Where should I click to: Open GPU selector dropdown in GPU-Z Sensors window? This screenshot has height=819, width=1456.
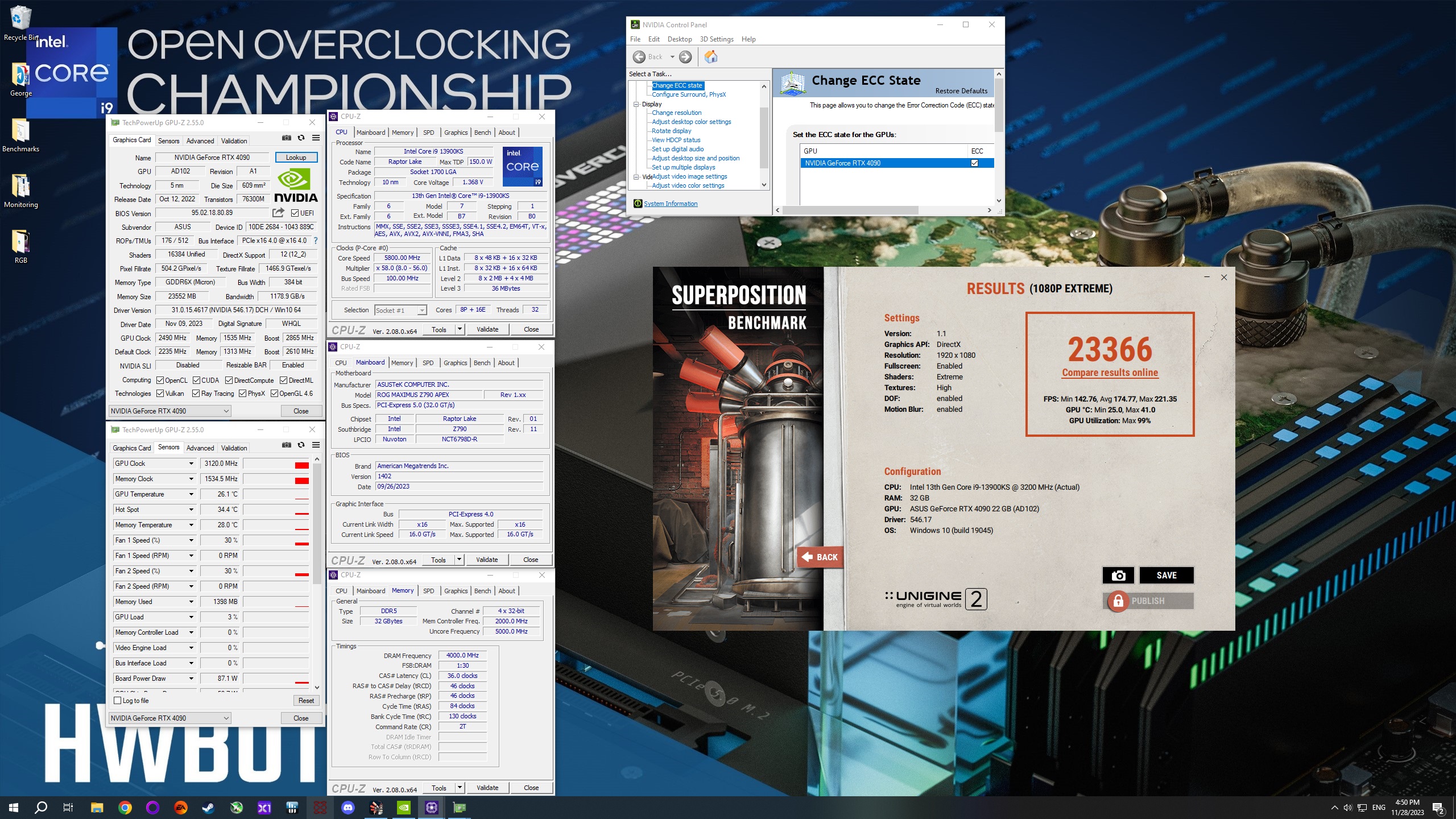(170, 718)
